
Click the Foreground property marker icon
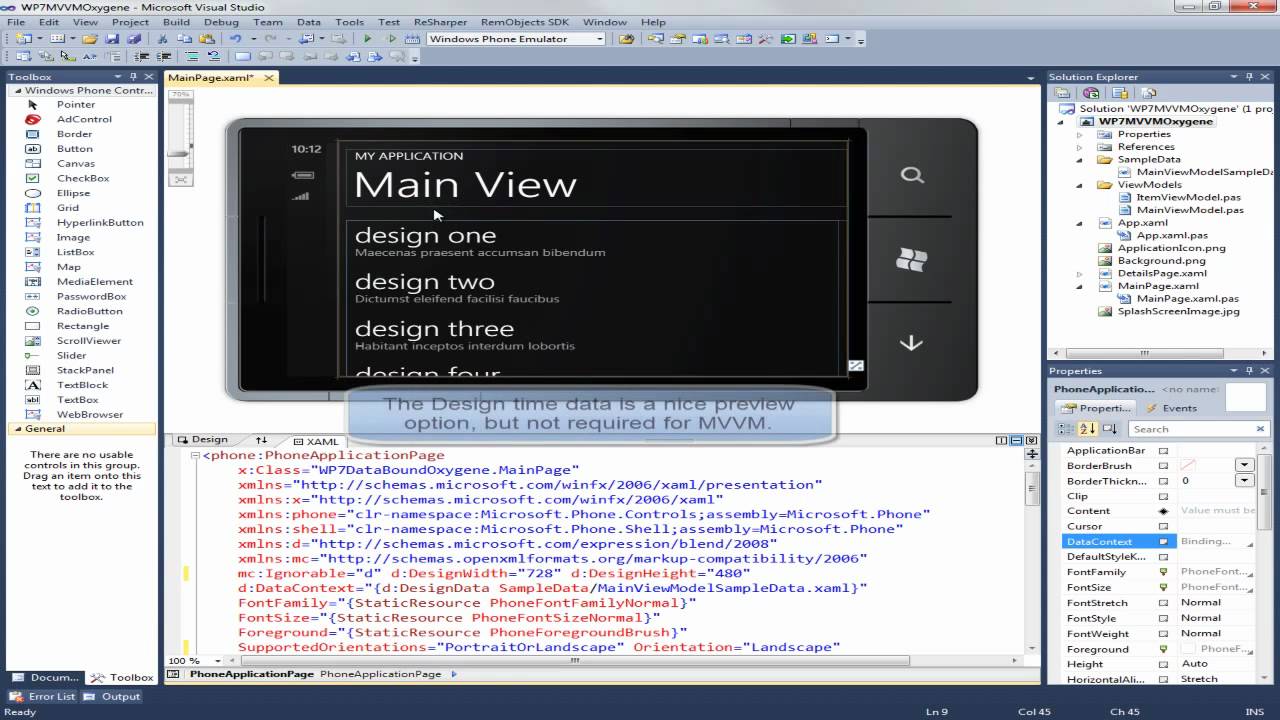pos(1163,649)
